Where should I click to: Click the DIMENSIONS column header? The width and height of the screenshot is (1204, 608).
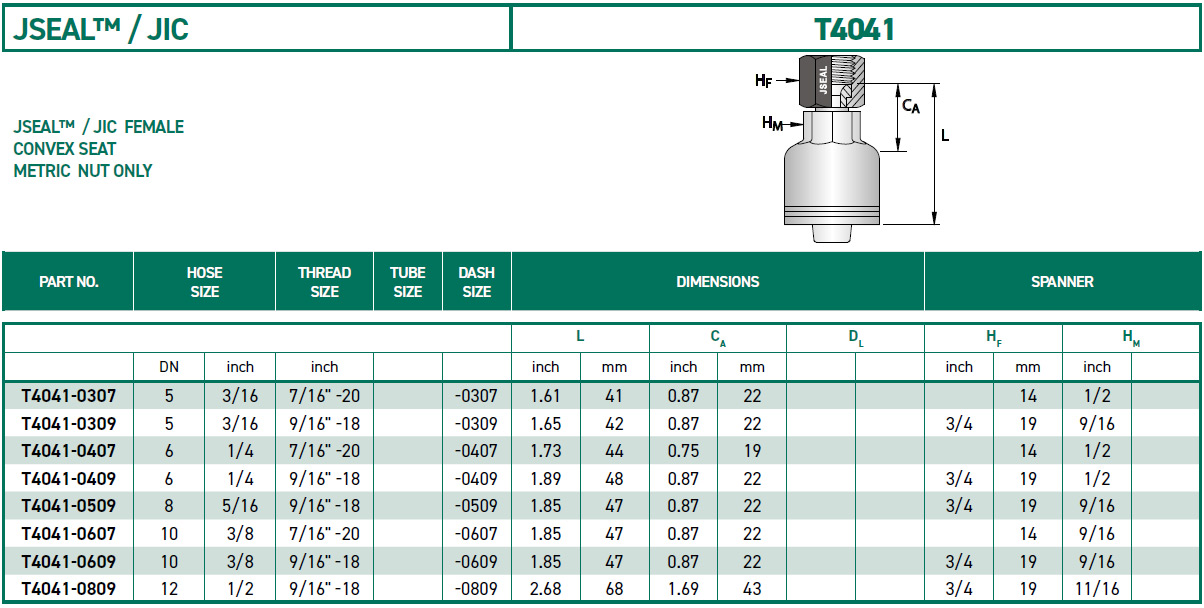[x=718, y=282]
